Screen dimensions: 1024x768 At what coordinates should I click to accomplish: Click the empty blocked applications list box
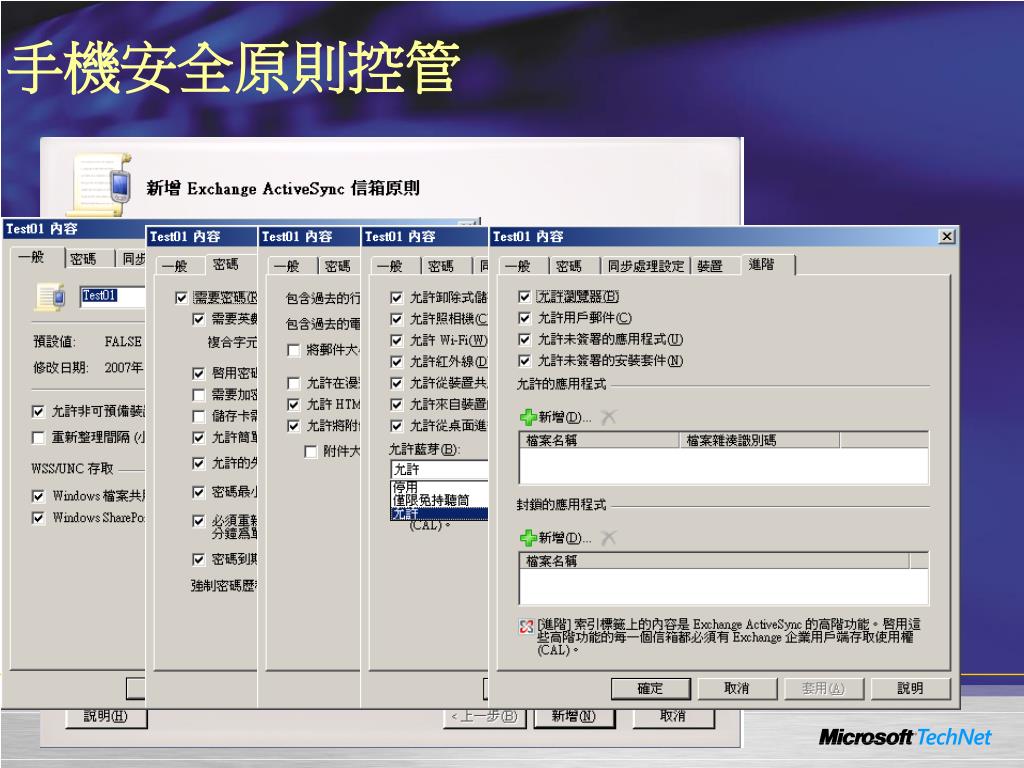[x=724, y=586]
